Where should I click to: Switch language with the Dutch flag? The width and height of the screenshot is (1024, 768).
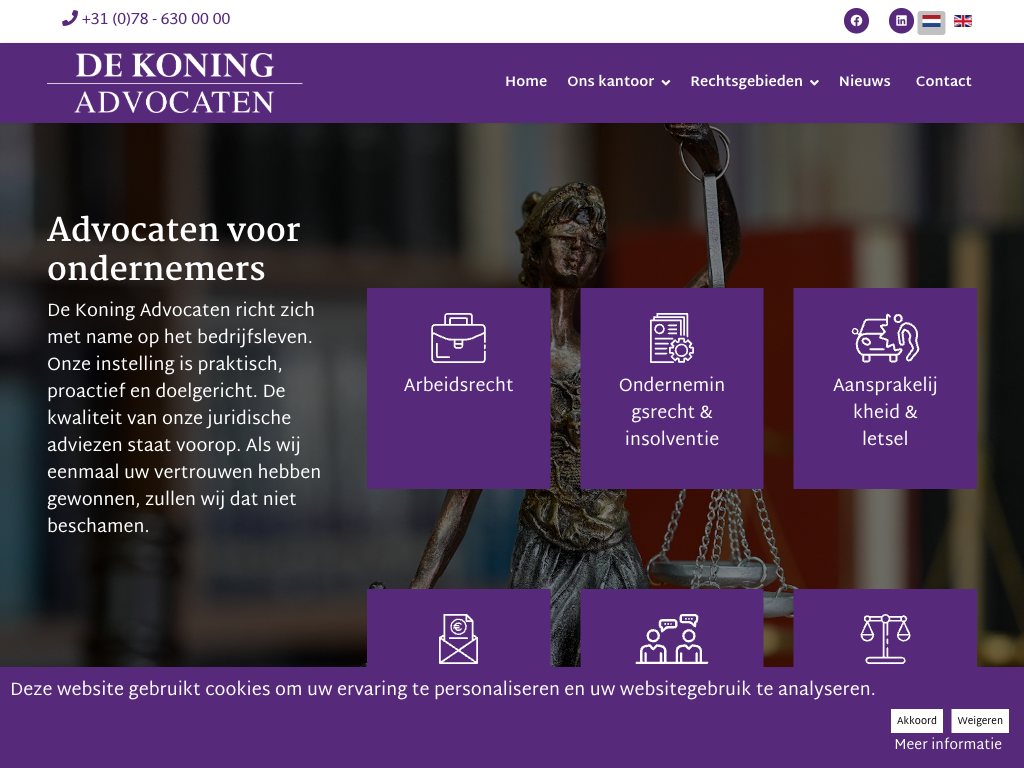point(931,22)
